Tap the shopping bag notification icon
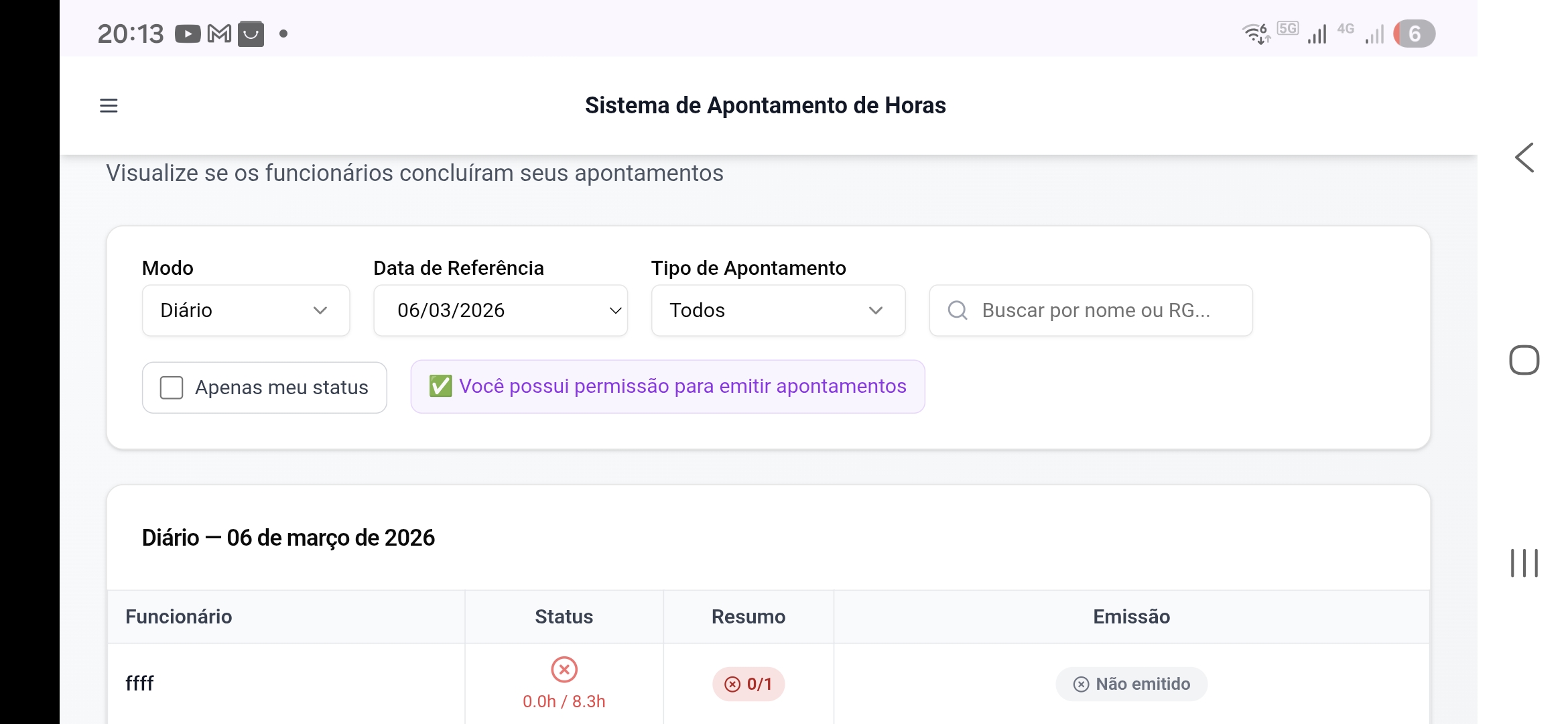 pos(251,34)
